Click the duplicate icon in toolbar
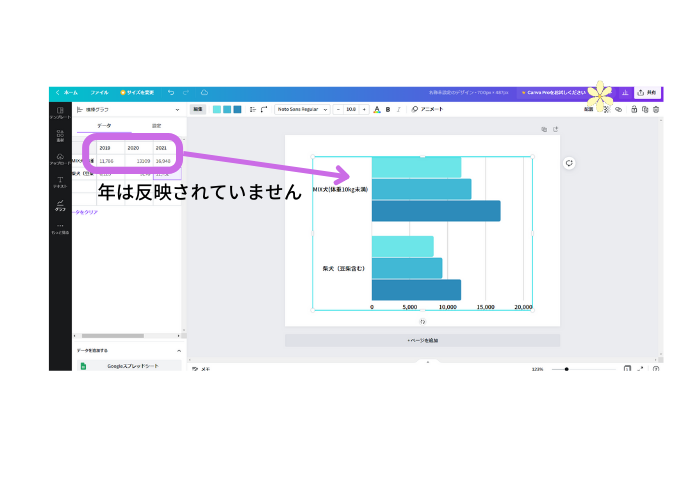Image resolution: width=700 pixels, height=487 pixels. click(645, 109)
